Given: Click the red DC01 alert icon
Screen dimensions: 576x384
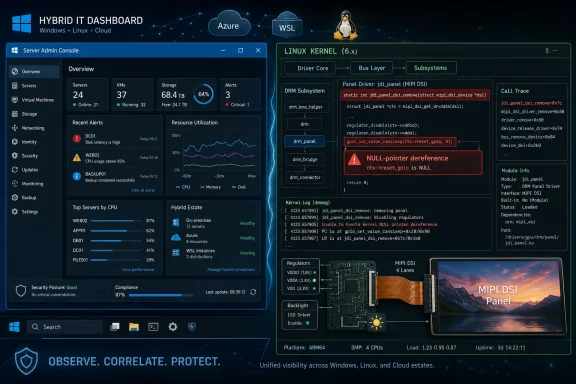Looking at the screenshot, I should (77, 139).
